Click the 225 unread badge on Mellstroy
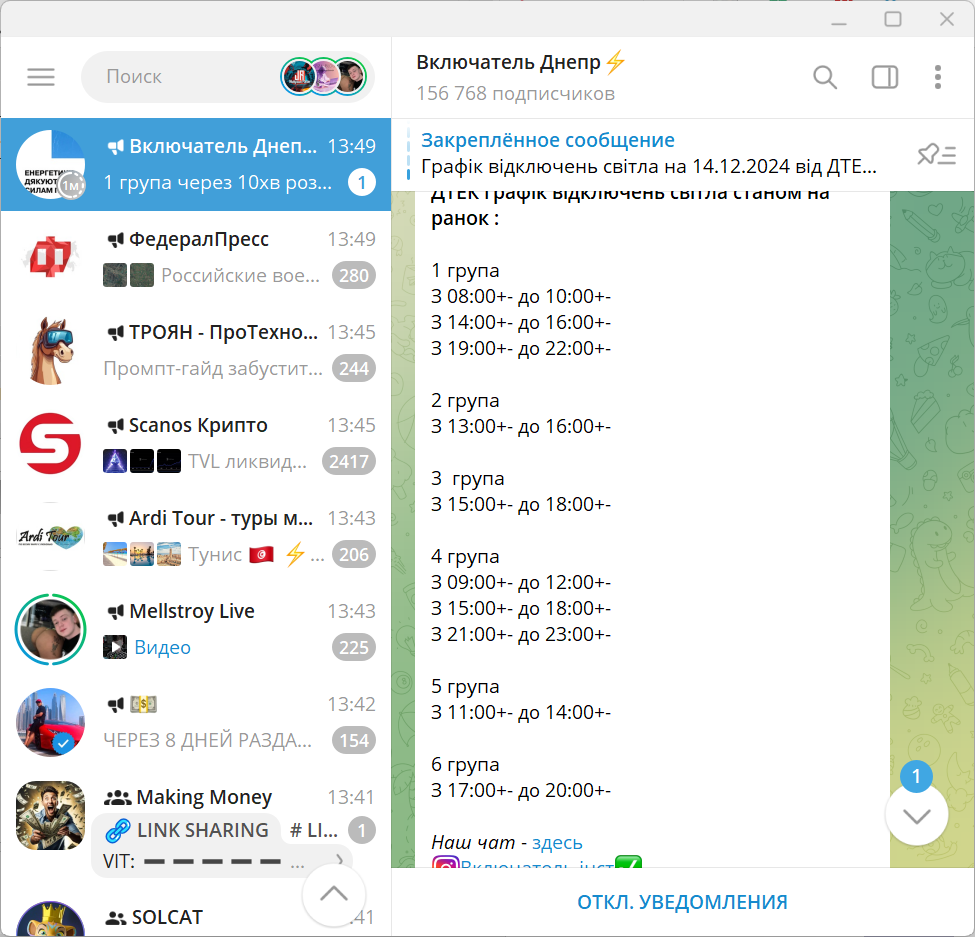This screenshot has height=937, width=975. (x=354, y=647)
